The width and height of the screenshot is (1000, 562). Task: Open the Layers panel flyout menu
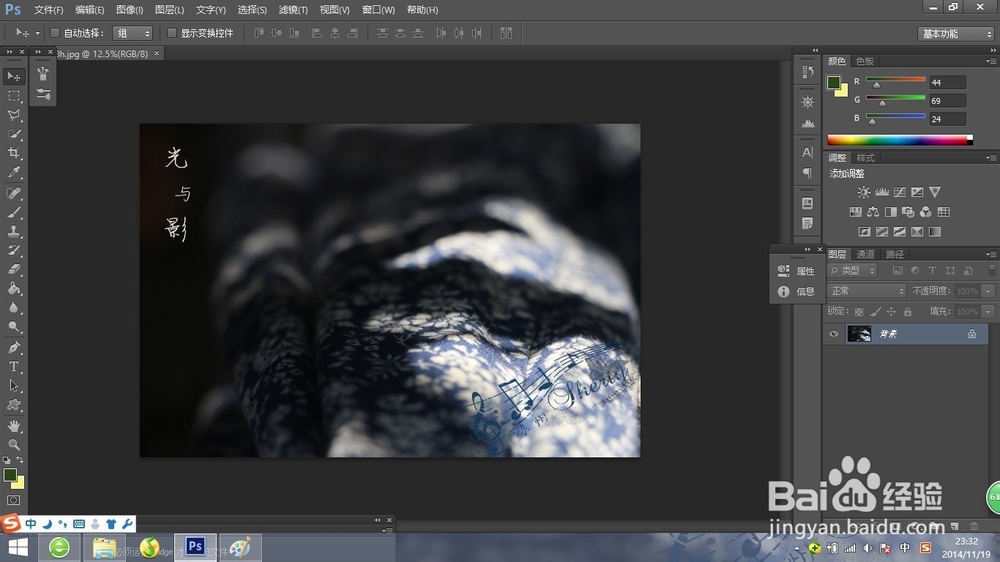[x=990, y=254]
